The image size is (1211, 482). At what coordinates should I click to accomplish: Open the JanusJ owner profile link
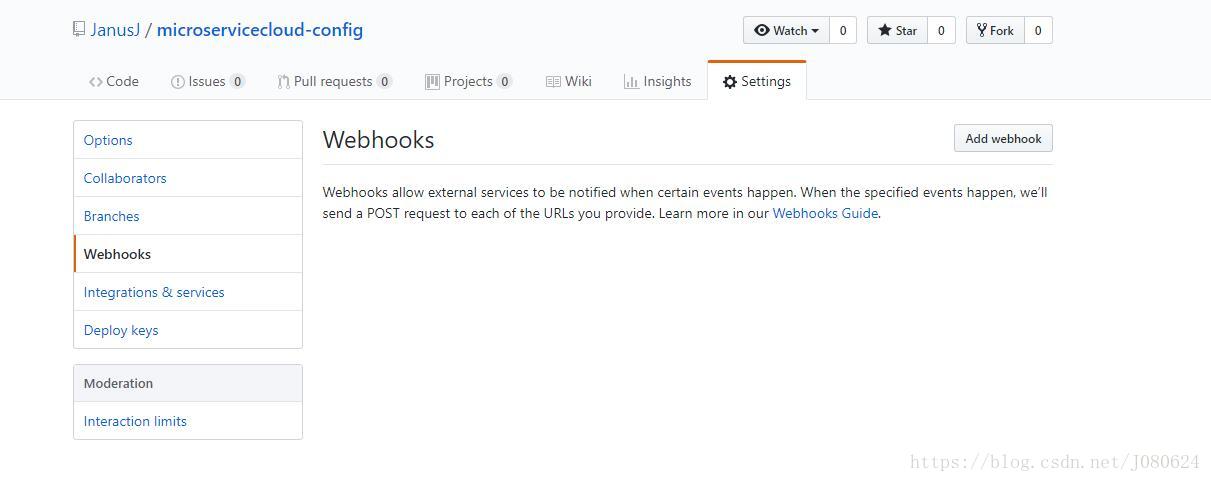(115, 30)
